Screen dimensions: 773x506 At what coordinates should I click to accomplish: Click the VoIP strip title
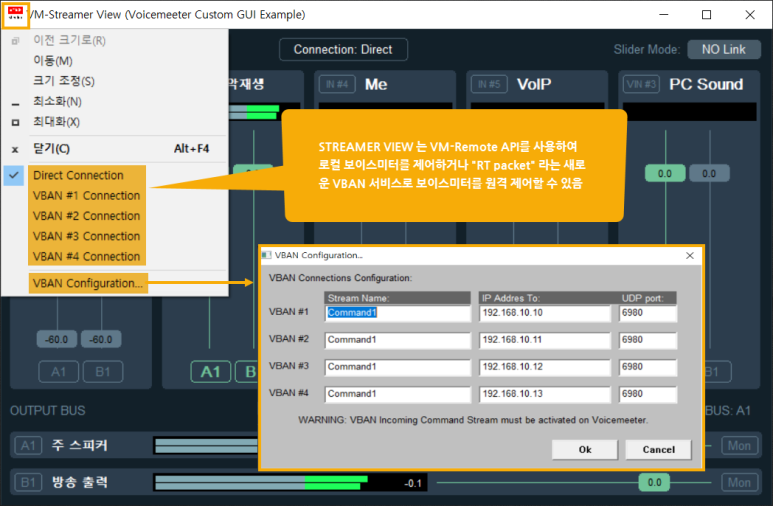coord(534,84)
